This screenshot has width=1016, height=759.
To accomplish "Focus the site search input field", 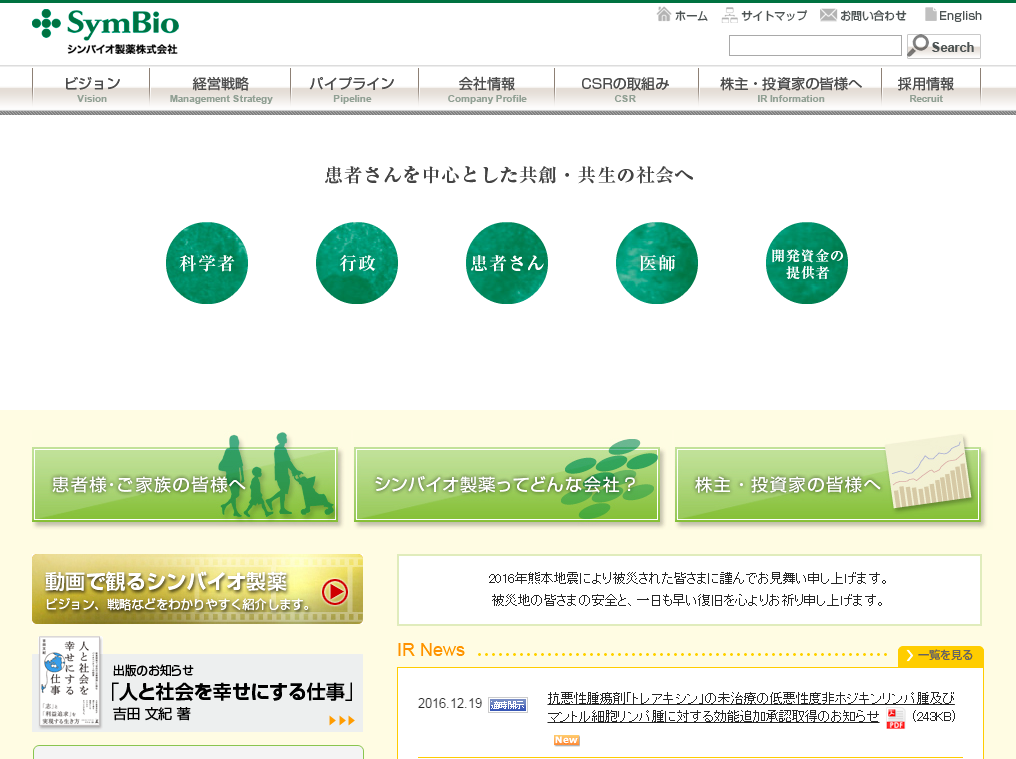I will [815, 46].
